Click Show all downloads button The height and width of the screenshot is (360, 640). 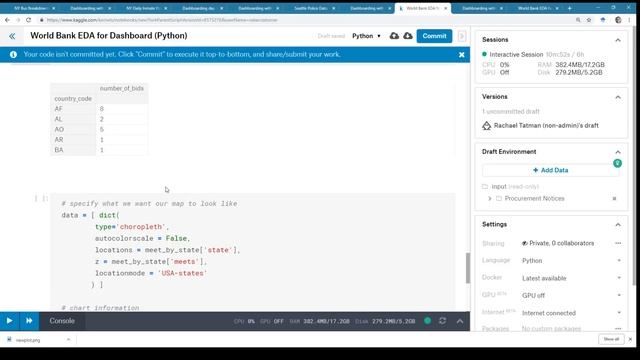click(611, 339)
